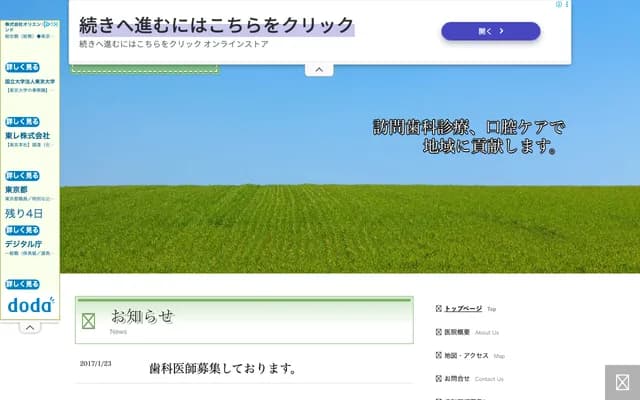This screenshot has width=640, height=400.
Task: Open 地図・アクセス Map menu item
Action: [474, 356]
